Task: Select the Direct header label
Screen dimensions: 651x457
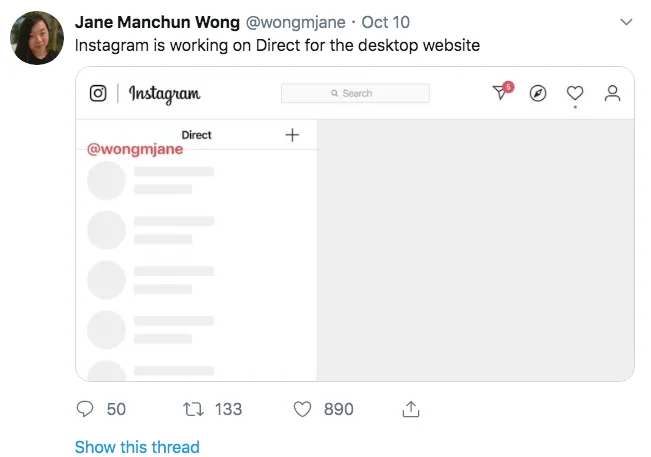Action: pyautogui.click(x=196, y=135)
